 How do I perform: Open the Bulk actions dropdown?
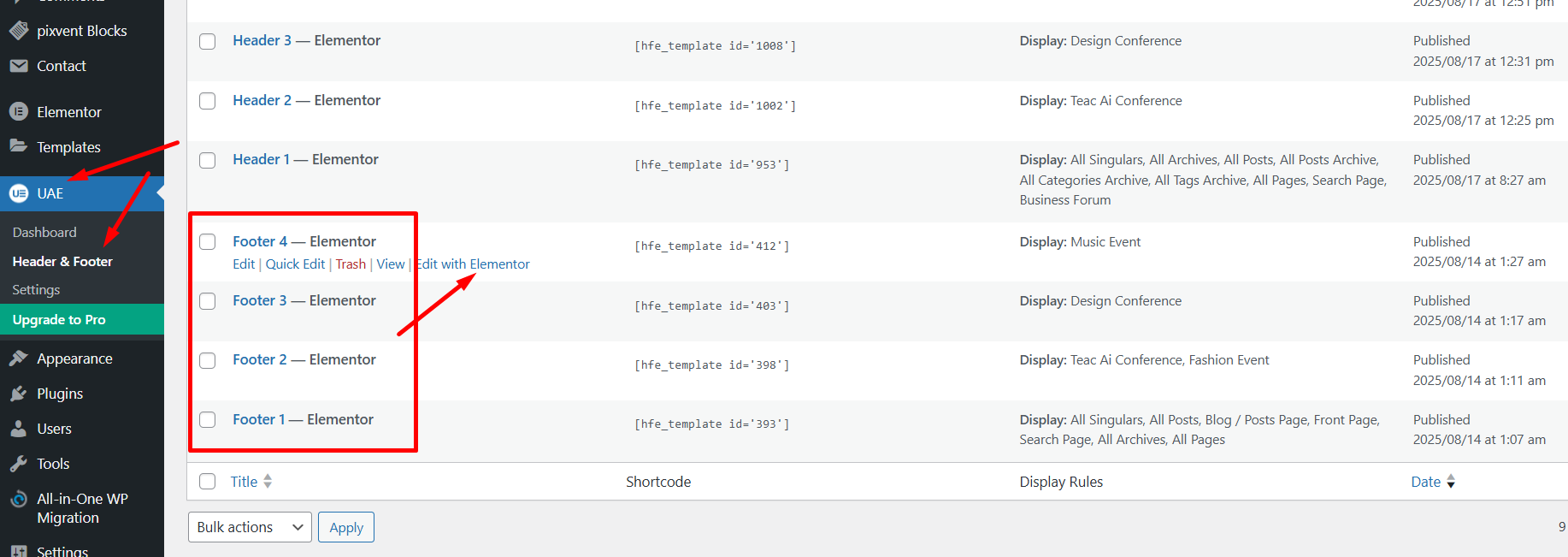point(250,527)
